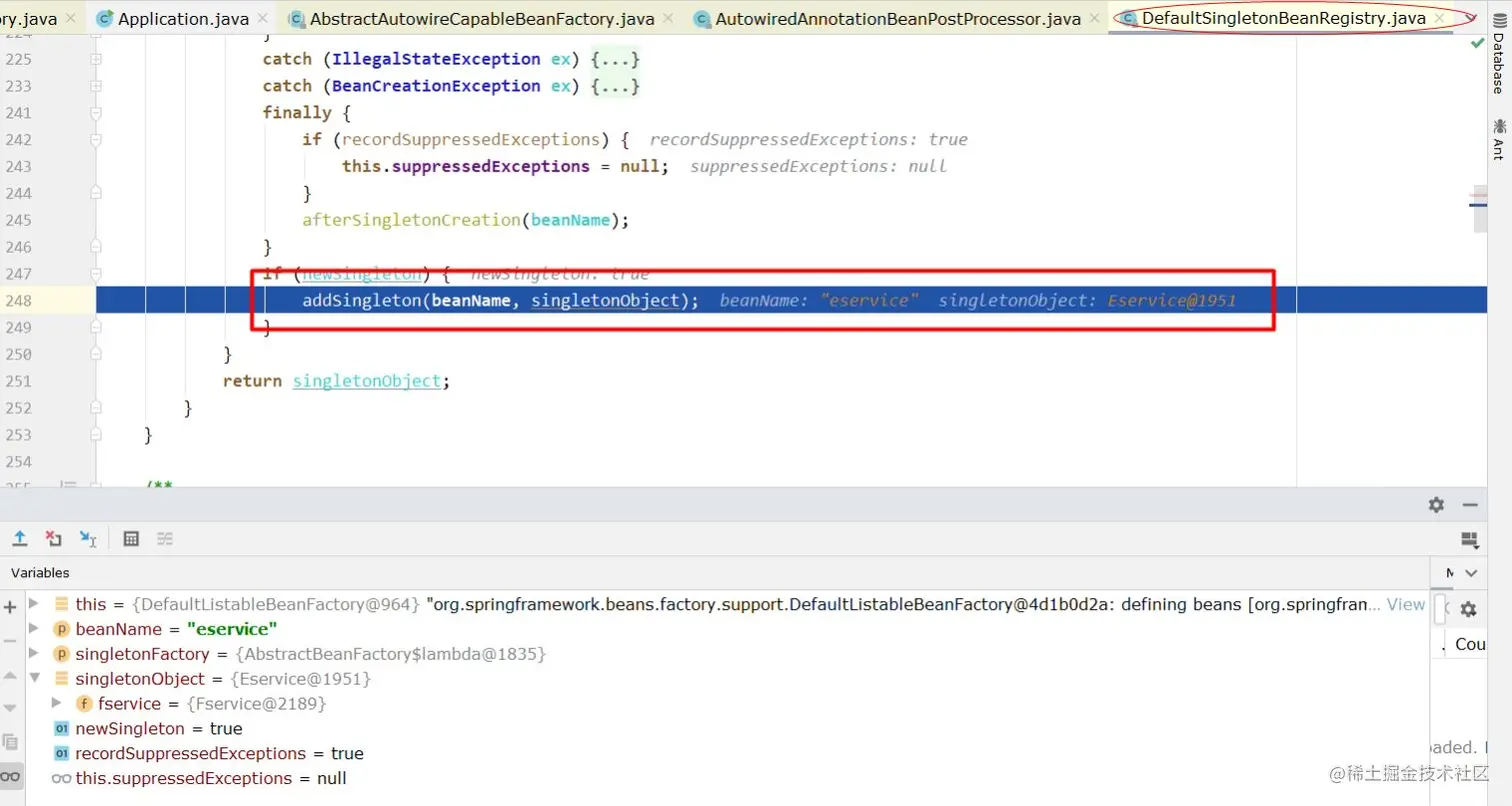
Task: Open Evaluate Expression calculator icon
Action: [x=131, y=538]
